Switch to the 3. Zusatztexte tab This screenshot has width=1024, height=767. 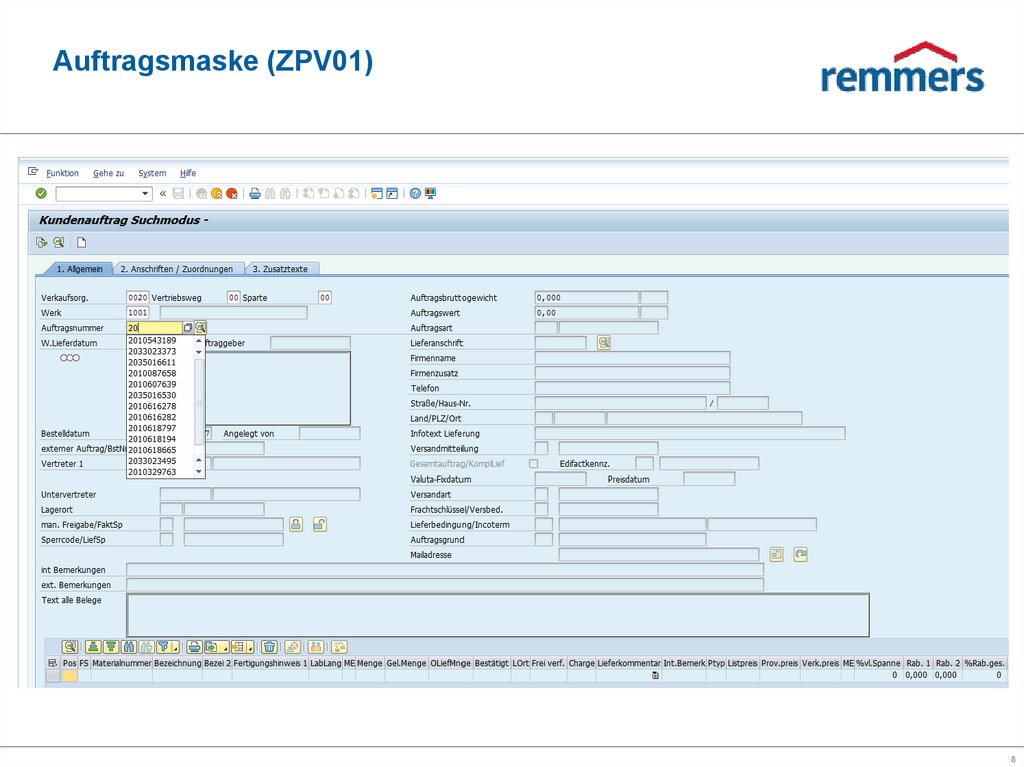(x=281, y=269)
